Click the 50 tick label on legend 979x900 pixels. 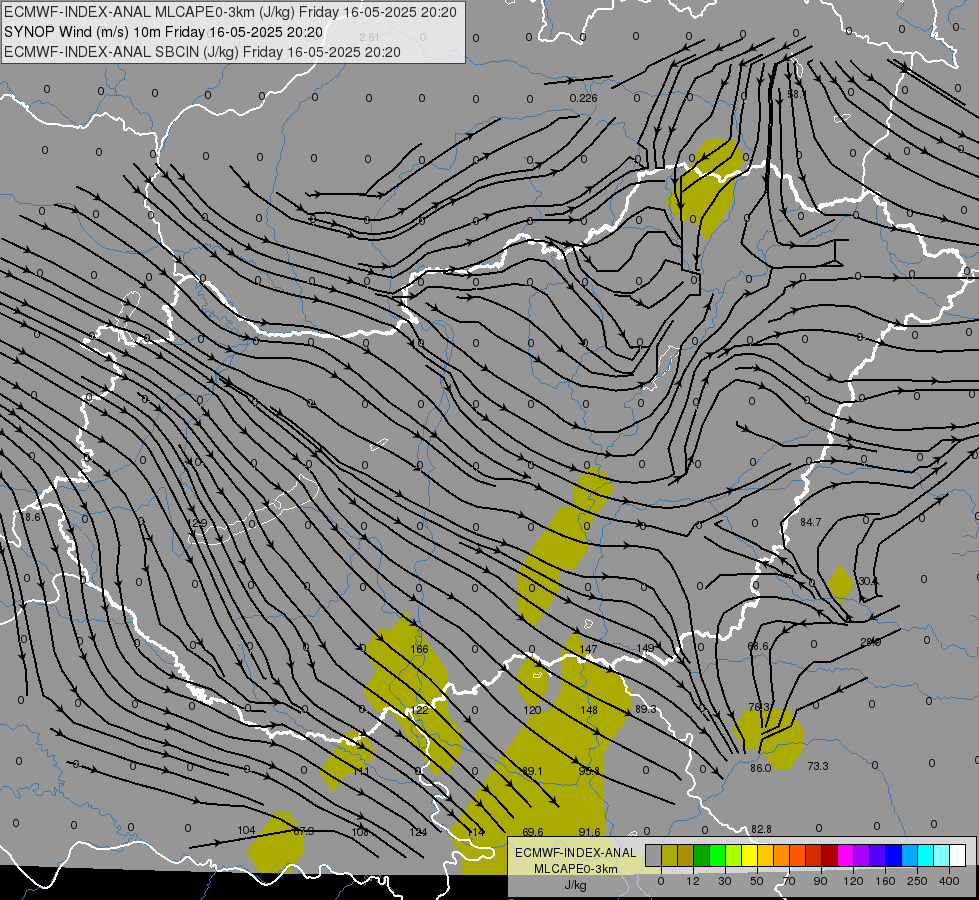pyautogui.click(x=757, y=881)
